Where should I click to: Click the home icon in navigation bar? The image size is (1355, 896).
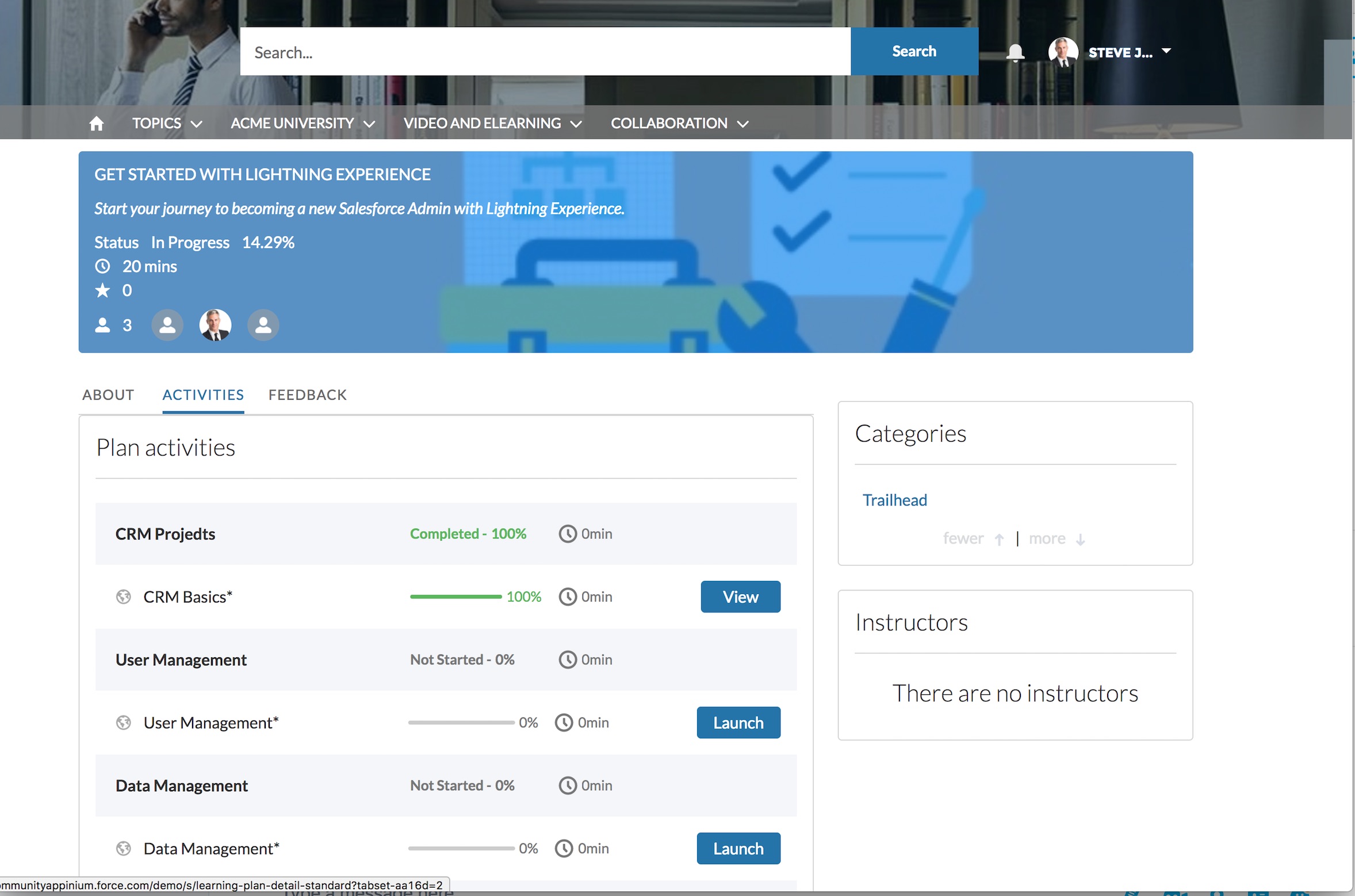pos(97,123)
